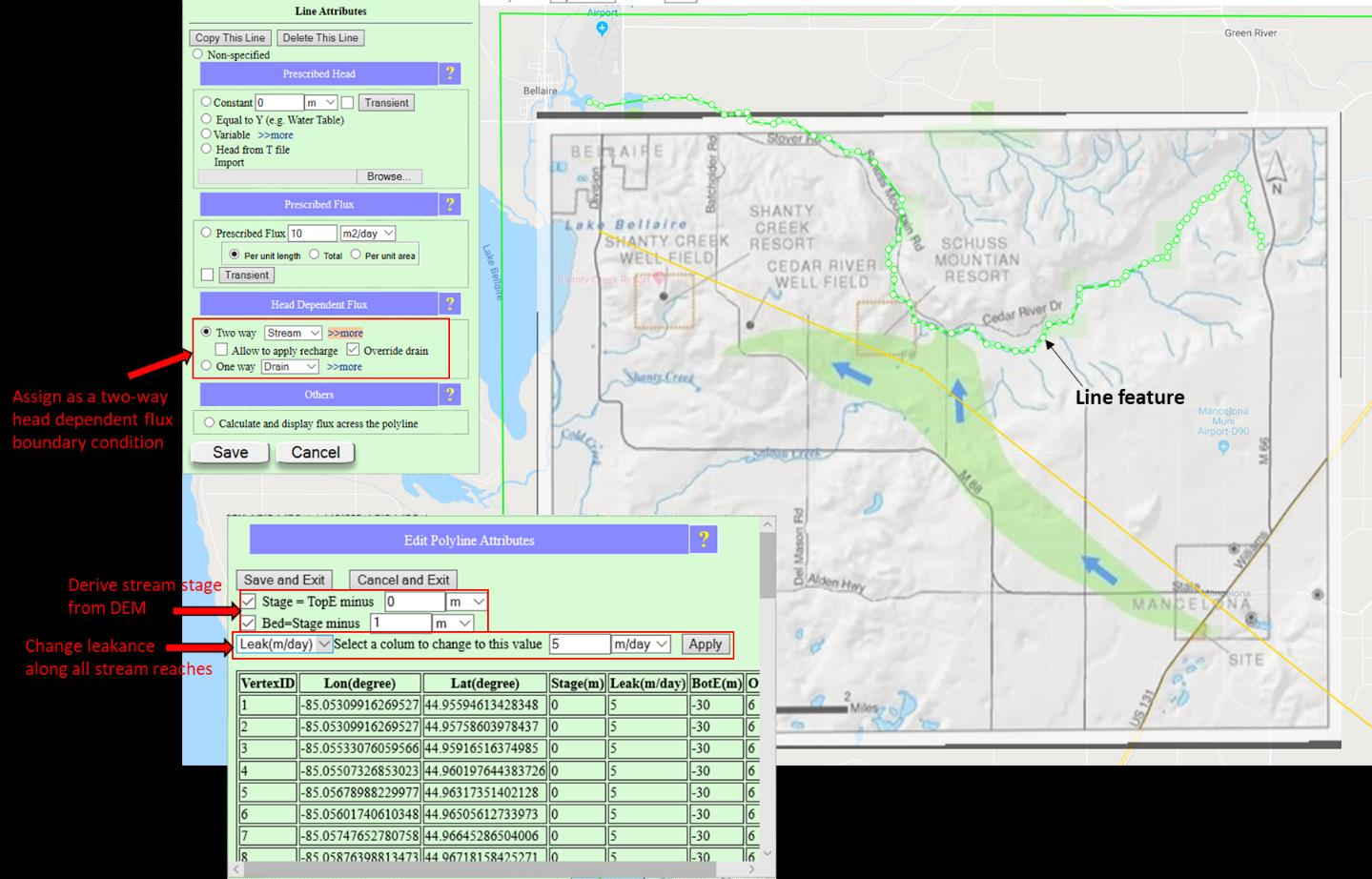The image size is (1372, 879).
Task: Click the column change value field
Action: coord(579,644)
